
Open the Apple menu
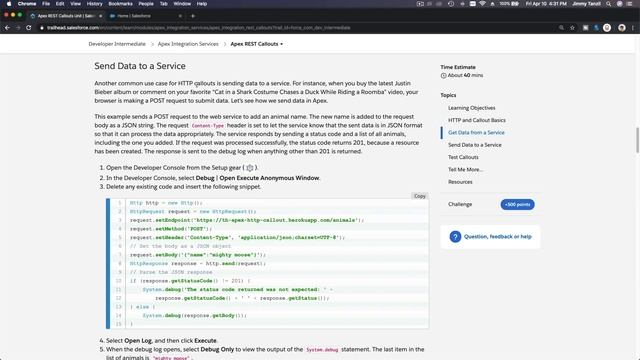point(9,4)
